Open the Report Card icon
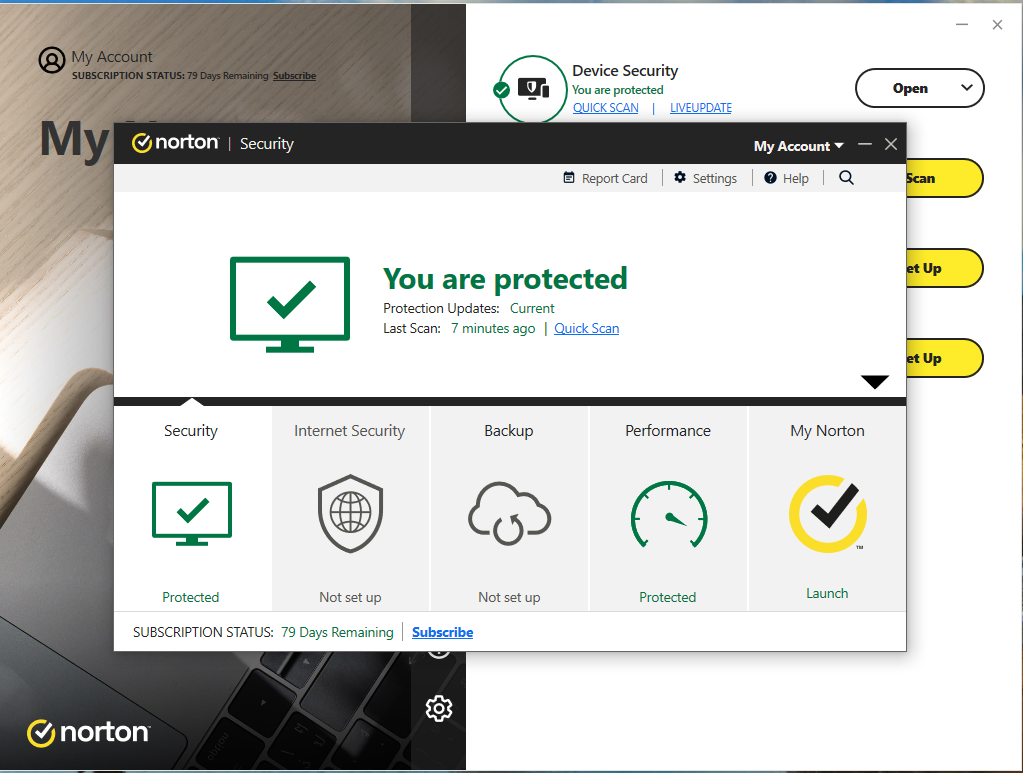 pos(569,177)
